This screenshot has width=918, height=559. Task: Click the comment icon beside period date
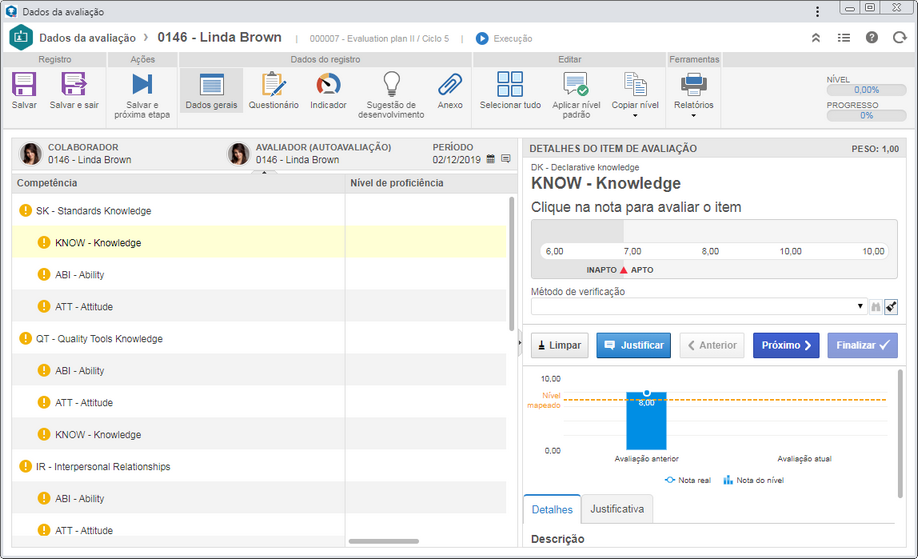click(506, 159)
